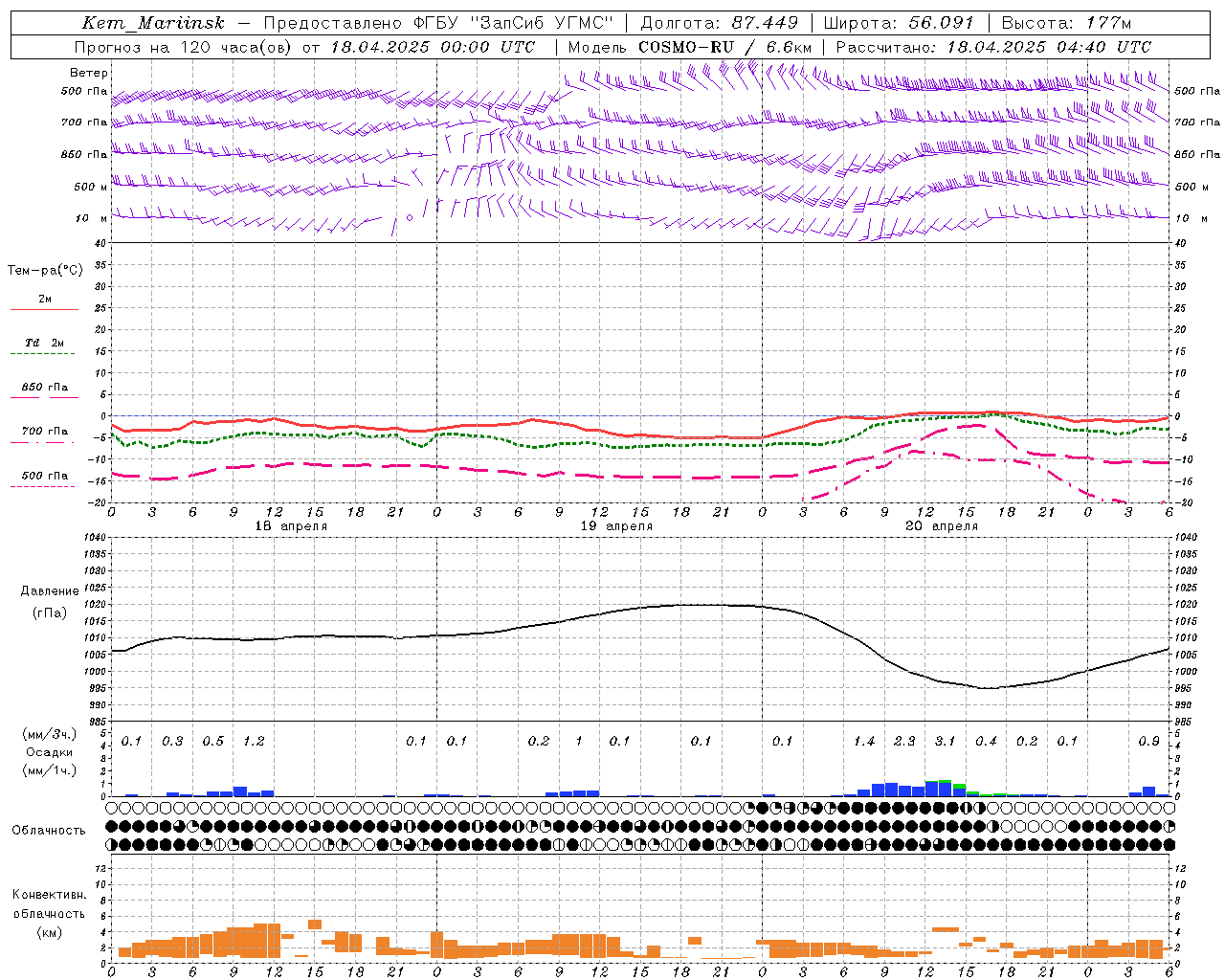
Task: Click the 3-hour precipitation value 1.4
Action: [864, 742]
